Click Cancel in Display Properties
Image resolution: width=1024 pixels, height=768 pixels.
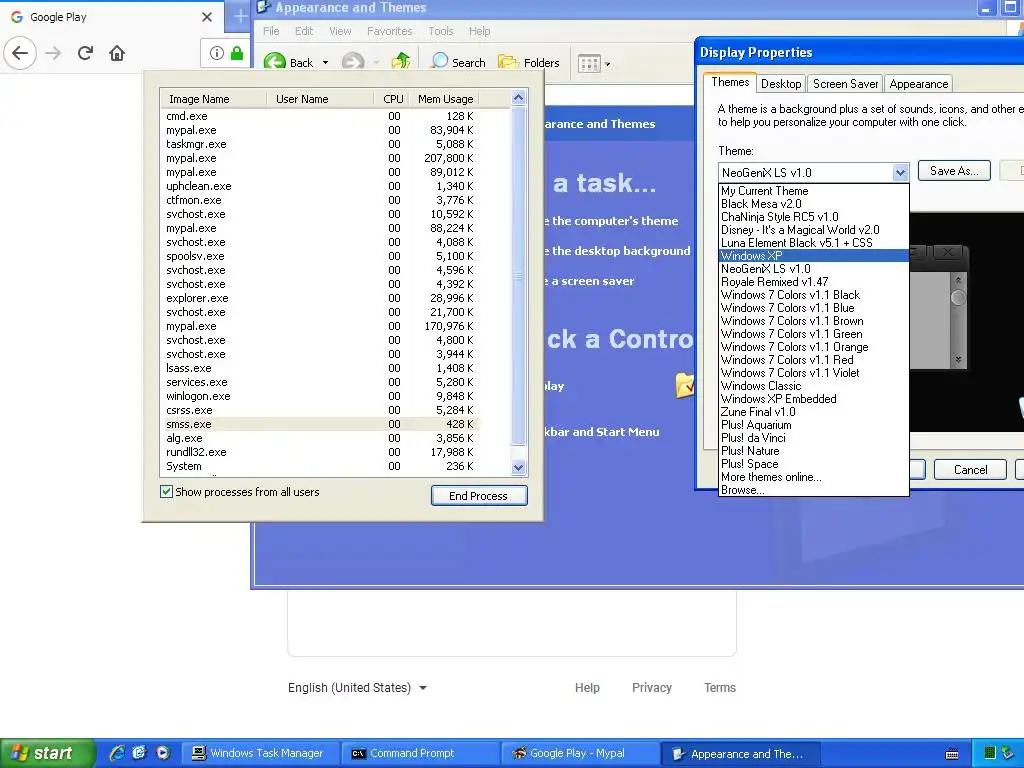click(x=970, y=470)
